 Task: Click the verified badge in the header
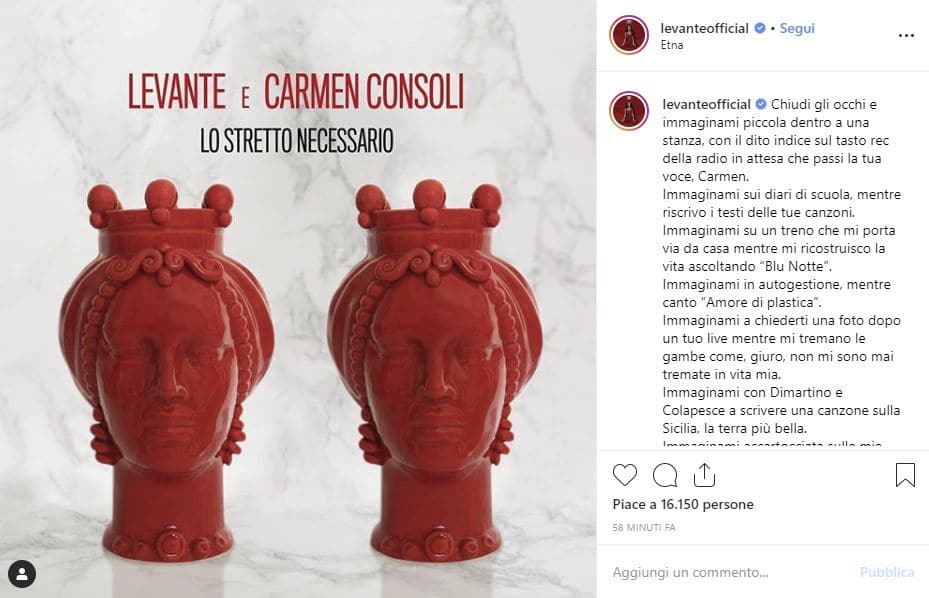click(760, 28)
